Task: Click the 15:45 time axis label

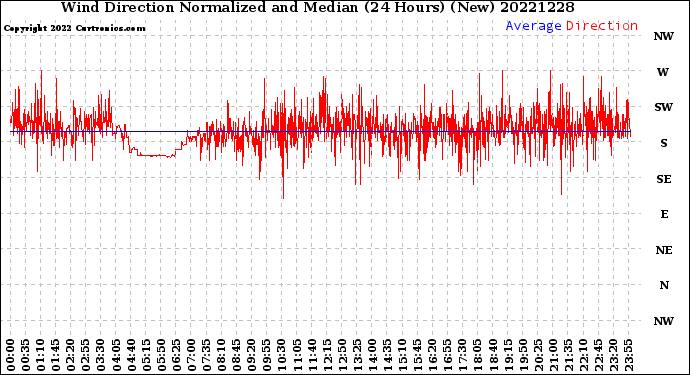Action: [418, 355]
